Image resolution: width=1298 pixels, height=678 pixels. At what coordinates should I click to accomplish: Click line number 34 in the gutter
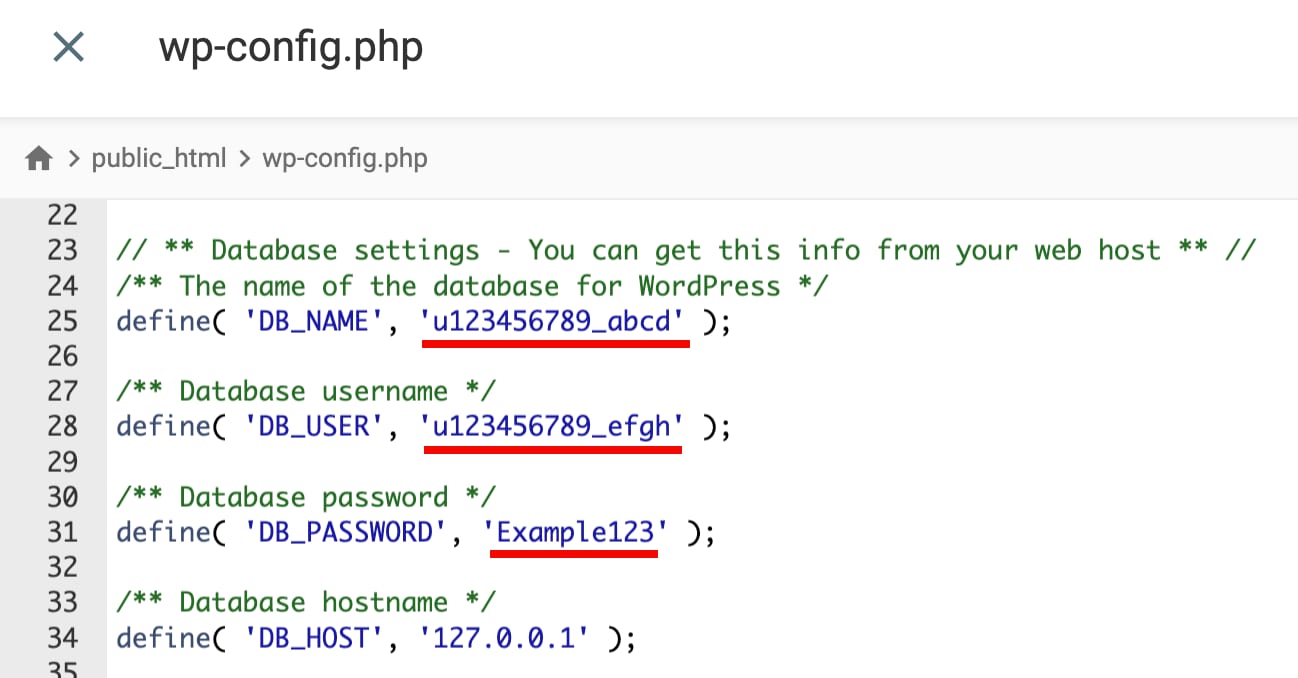tap(62, 637)
